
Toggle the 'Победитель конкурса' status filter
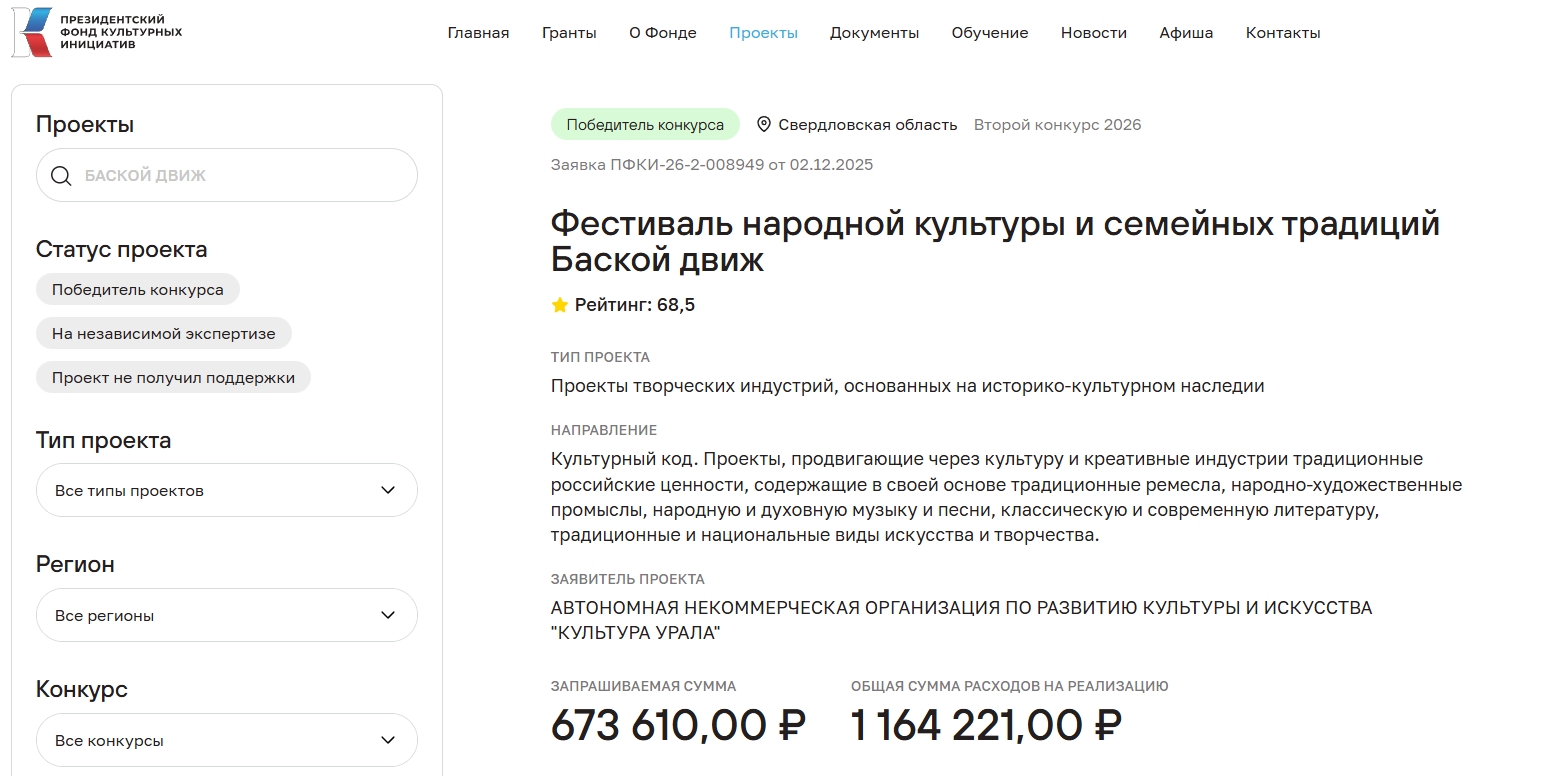click(x=138, y=290)
